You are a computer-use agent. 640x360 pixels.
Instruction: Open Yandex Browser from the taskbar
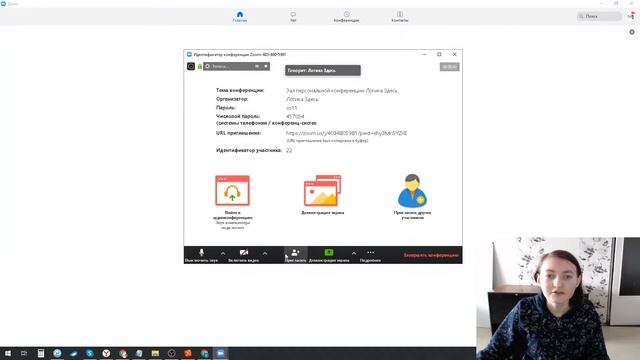(x=106, y=353)
